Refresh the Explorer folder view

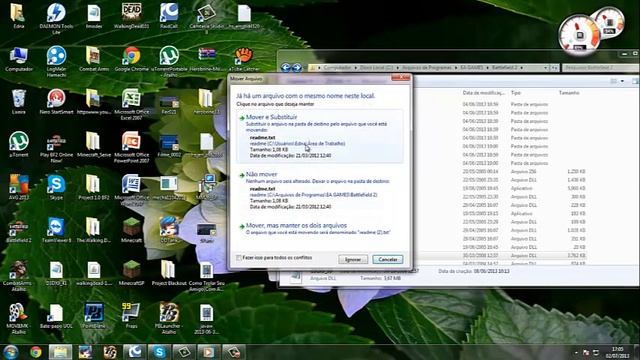(554, 68)
